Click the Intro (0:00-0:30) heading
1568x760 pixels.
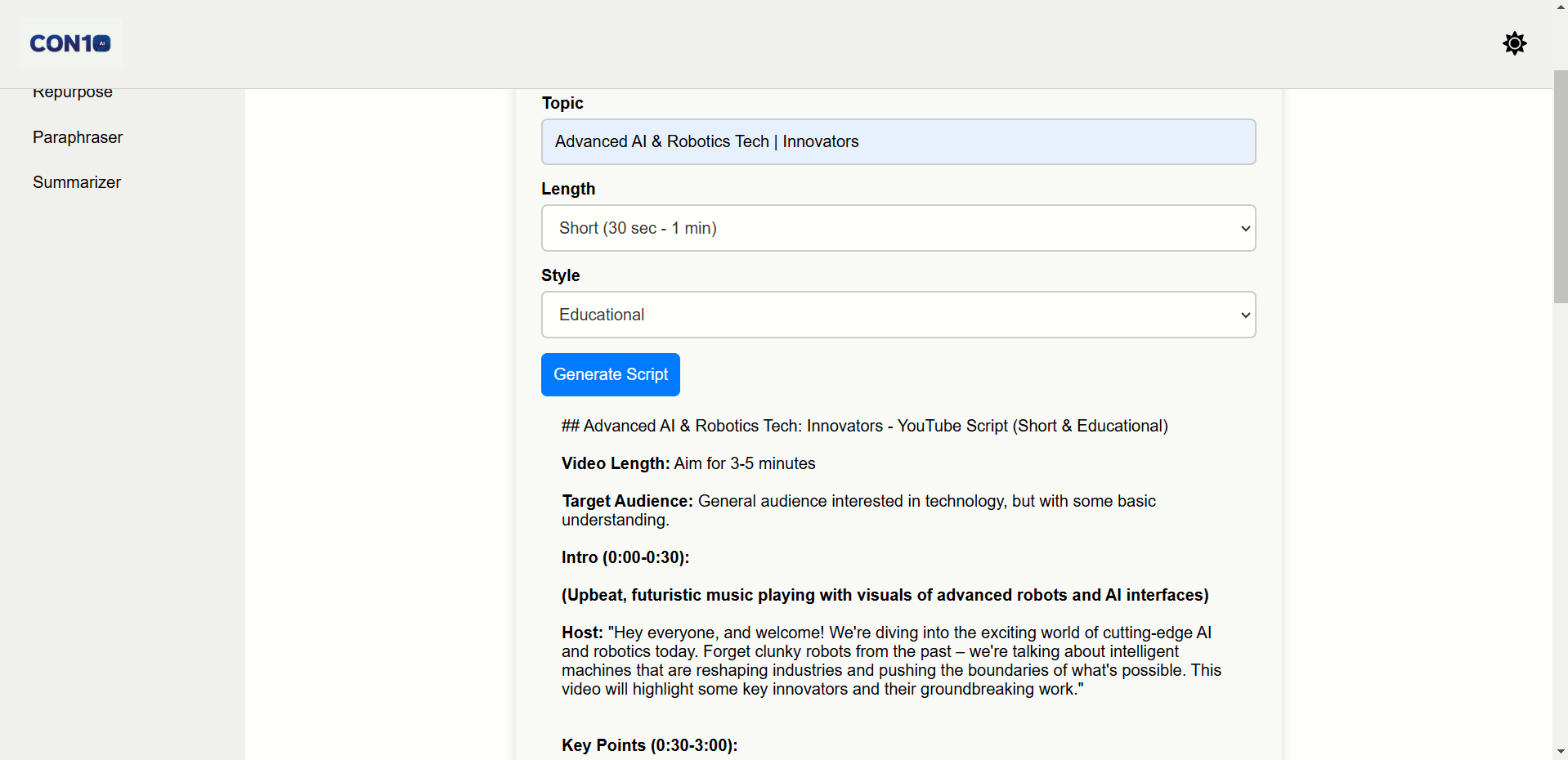(x=625, y=557)
